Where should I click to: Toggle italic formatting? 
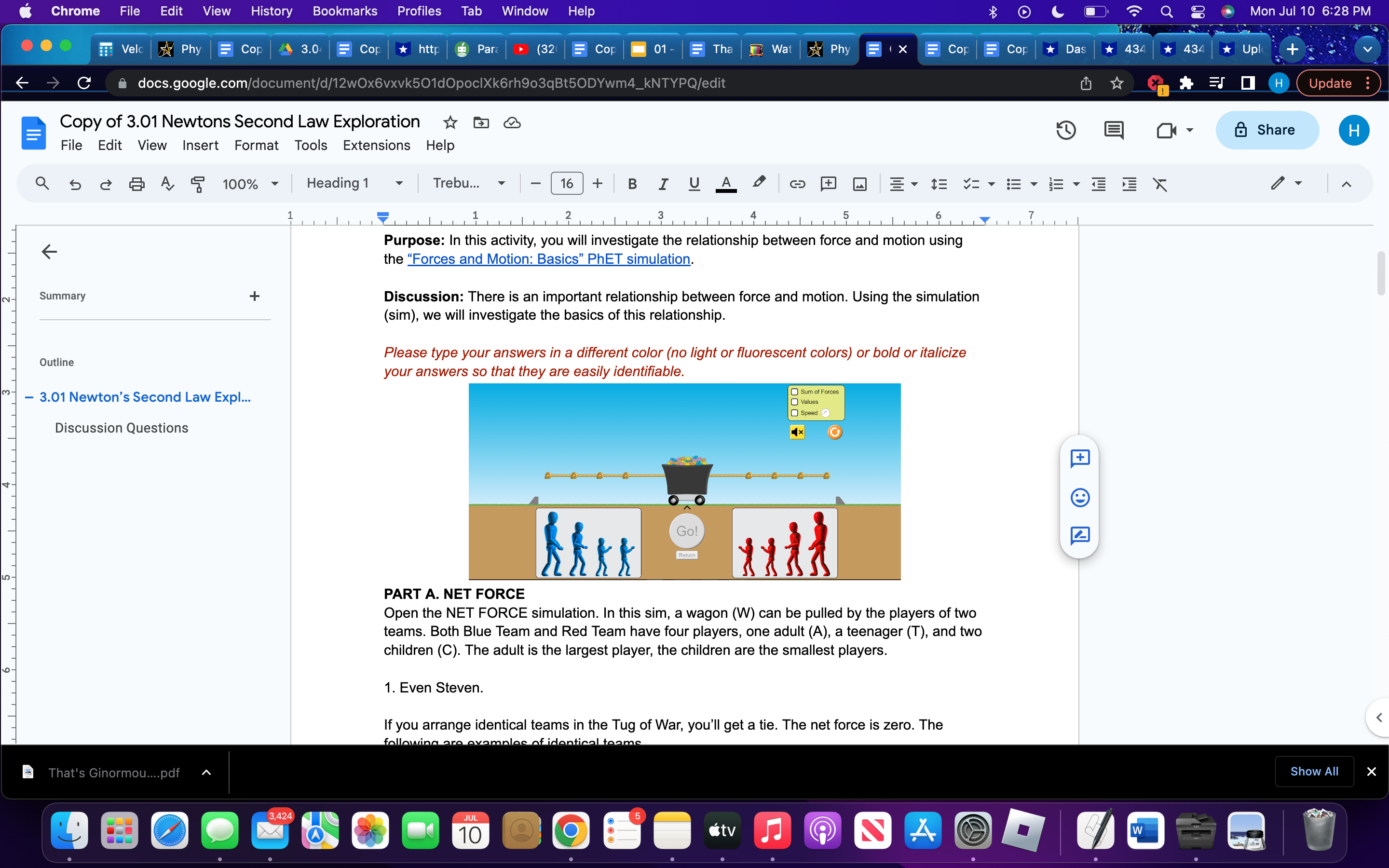[663, 184]
